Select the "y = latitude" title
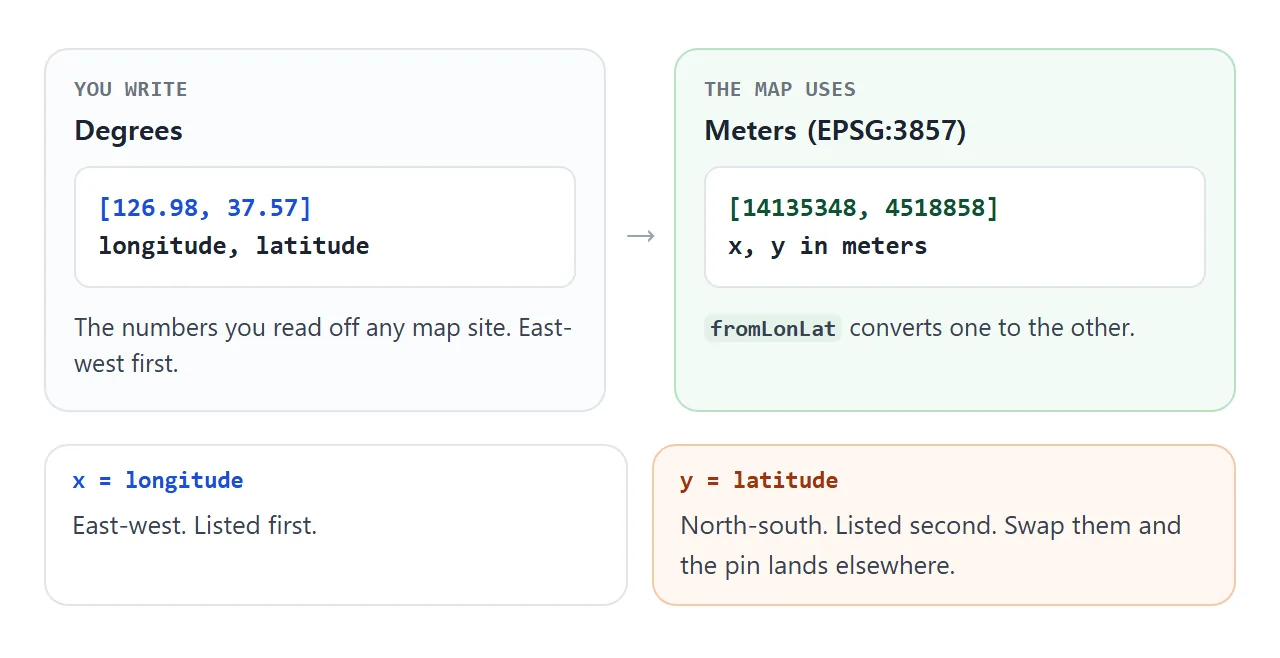 (759, 480)
